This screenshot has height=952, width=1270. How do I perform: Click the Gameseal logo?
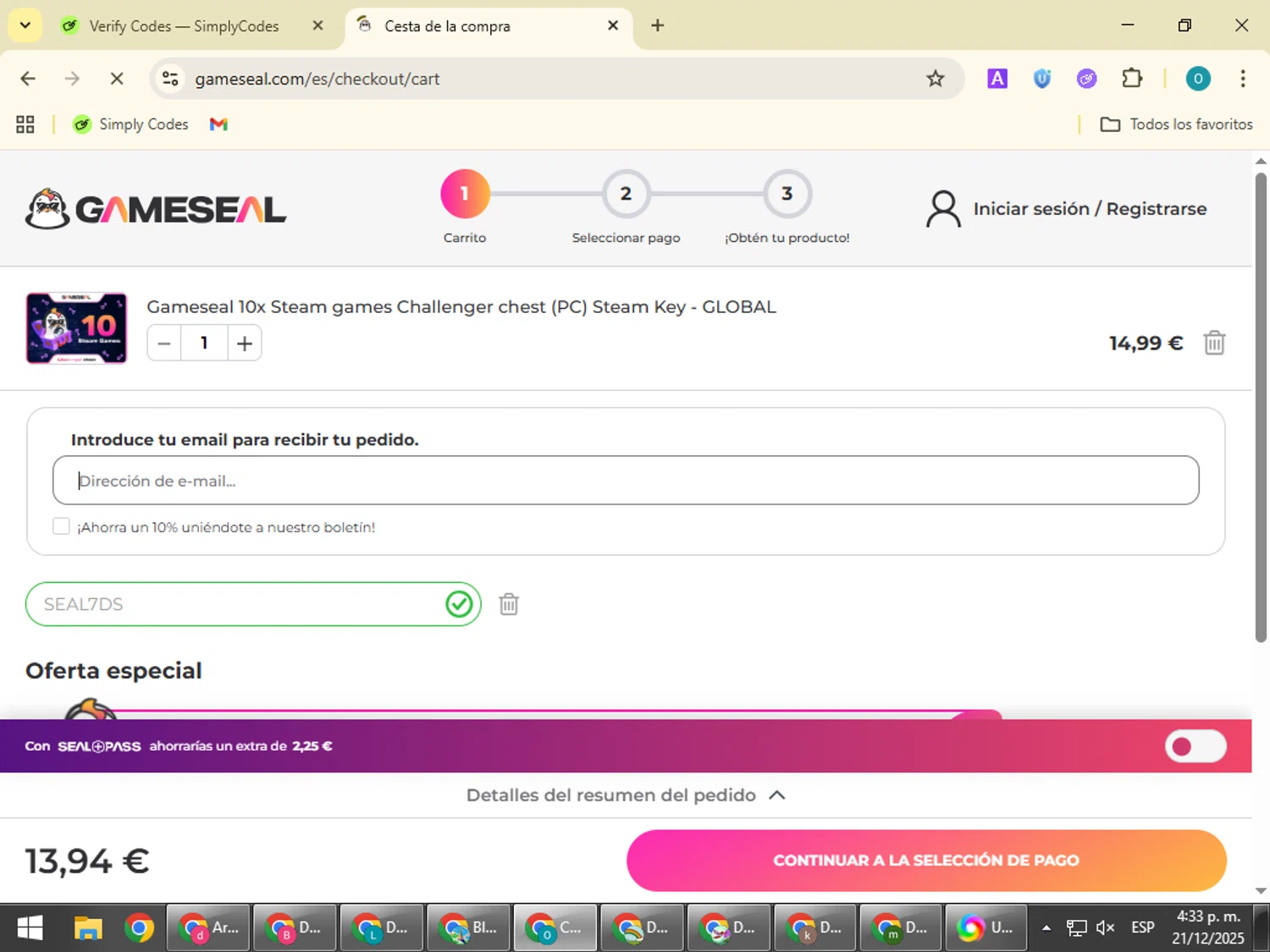tap(156, 209)
